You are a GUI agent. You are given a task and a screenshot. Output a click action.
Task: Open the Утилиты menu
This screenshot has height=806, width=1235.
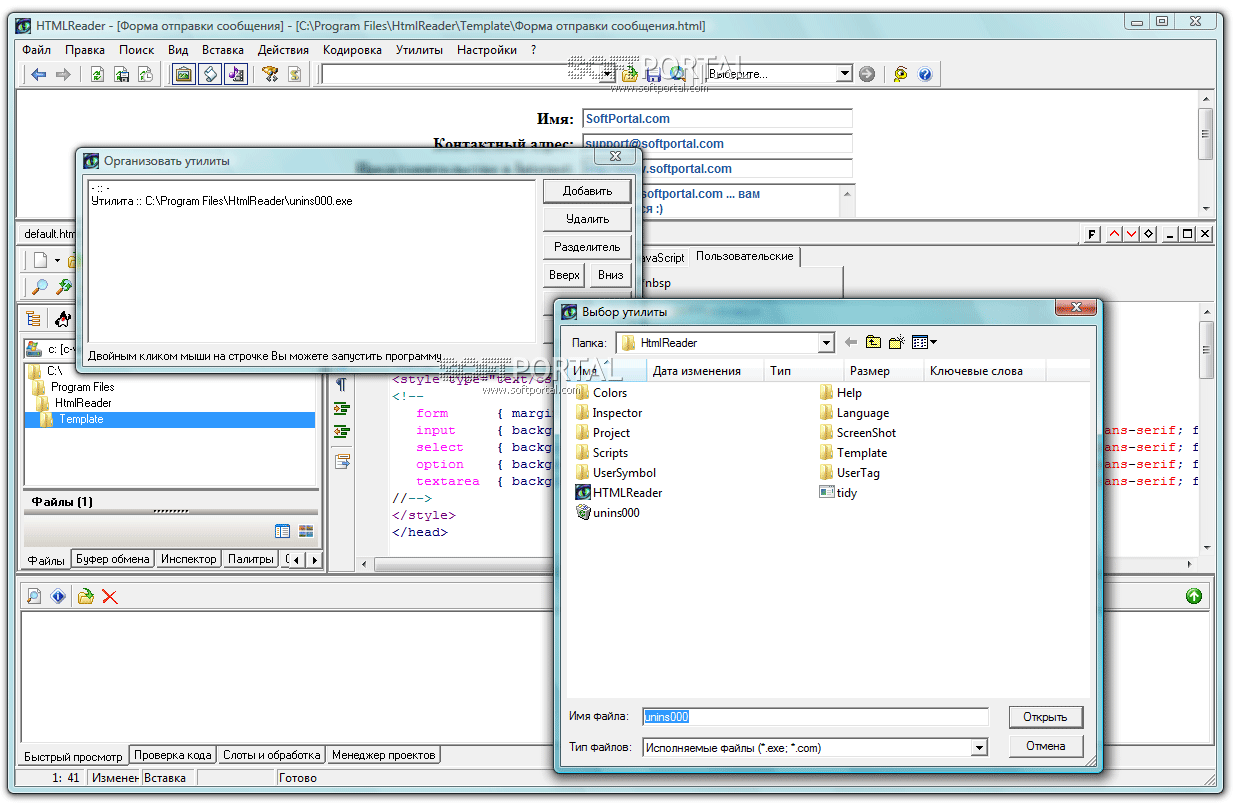pyautogui.click(x=419, y=49)
